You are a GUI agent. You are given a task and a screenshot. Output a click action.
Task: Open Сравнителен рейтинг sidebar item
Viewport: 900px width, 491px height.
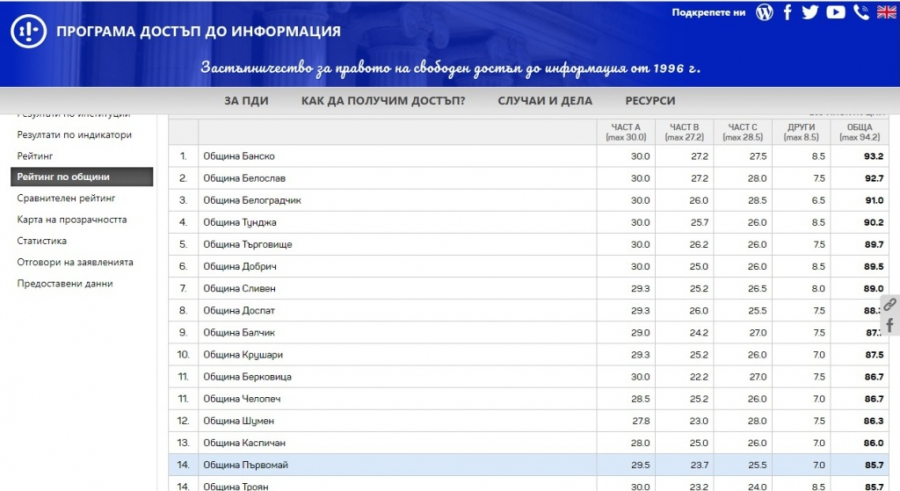(x=66, y=198)
